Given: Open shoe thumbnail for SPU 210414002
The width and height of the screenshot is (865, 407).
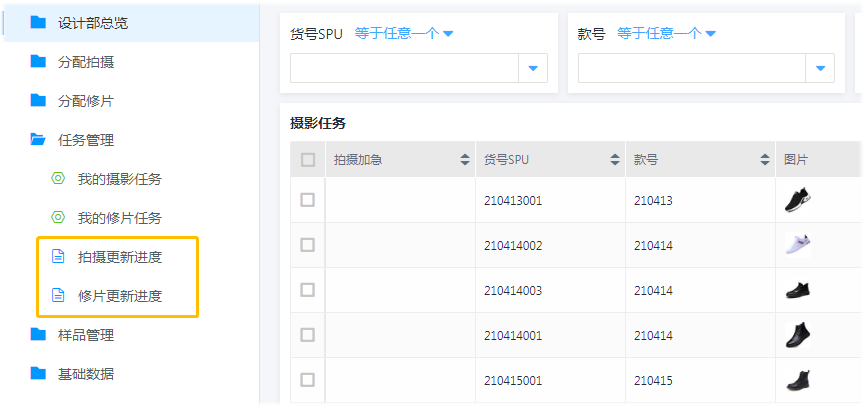Looking at the screenshot, I should tap(797, 245).
